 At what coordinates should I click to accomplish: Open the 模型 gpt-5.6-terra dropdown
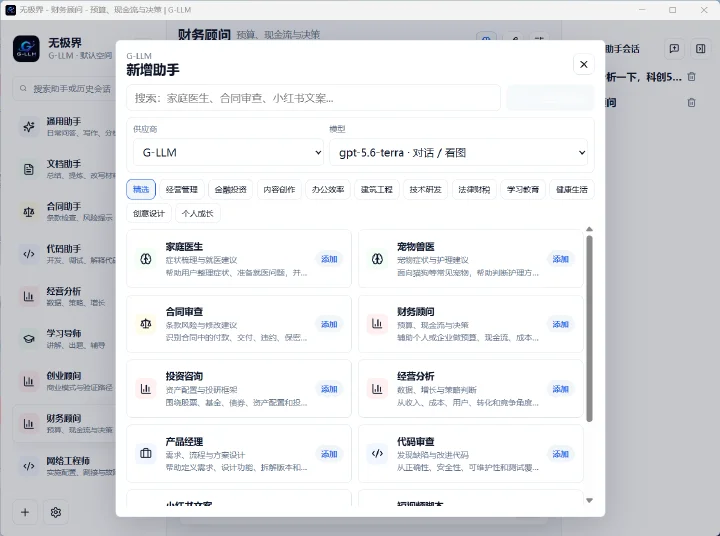tap(459, 152)
